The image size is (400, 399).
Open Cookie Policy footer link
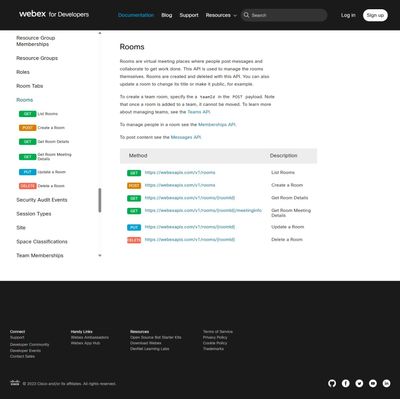(215, 343)
